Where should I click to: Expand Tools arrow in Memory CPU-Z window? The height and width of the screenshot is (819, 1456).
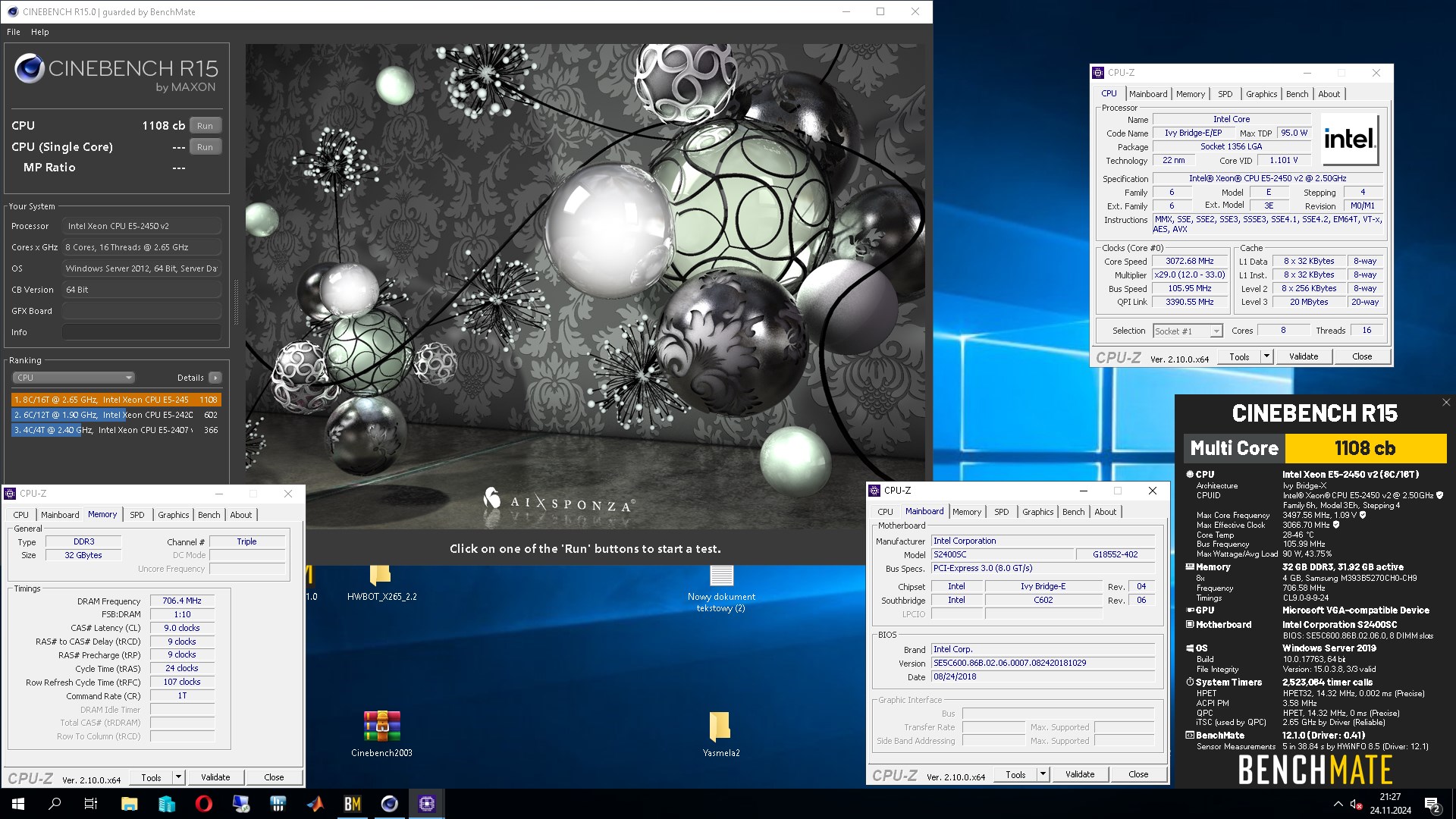178,777
